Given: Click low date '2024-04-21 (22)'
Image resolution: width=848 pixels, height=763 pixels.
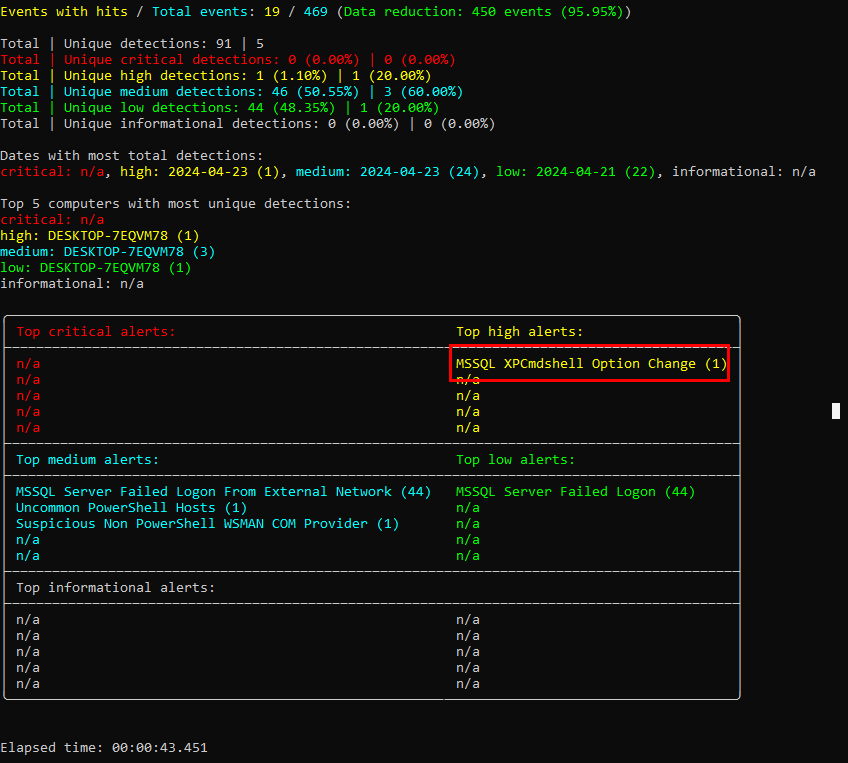Looking at the screenshot, I should [595, 171].
